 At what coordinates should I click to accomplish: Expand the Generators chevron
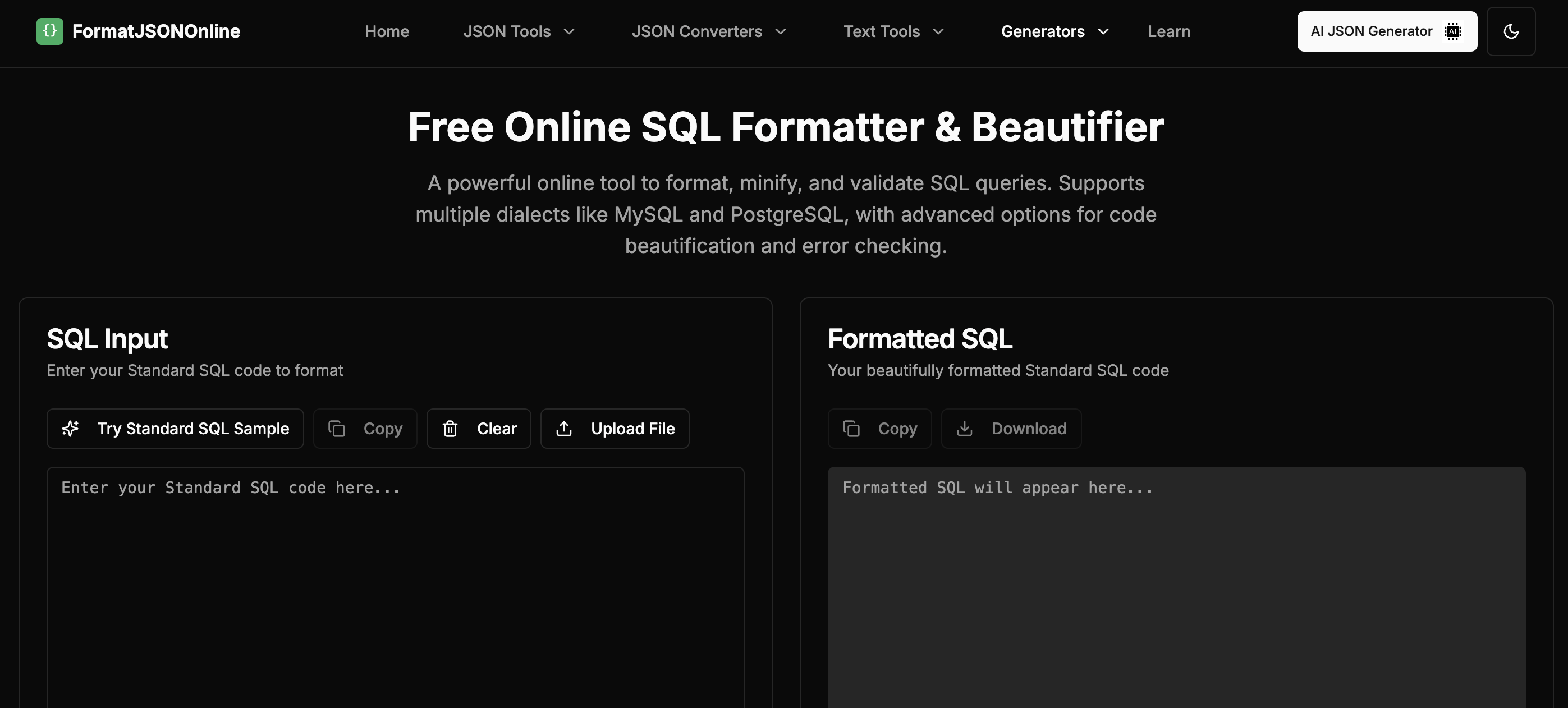click(1103, 31)
